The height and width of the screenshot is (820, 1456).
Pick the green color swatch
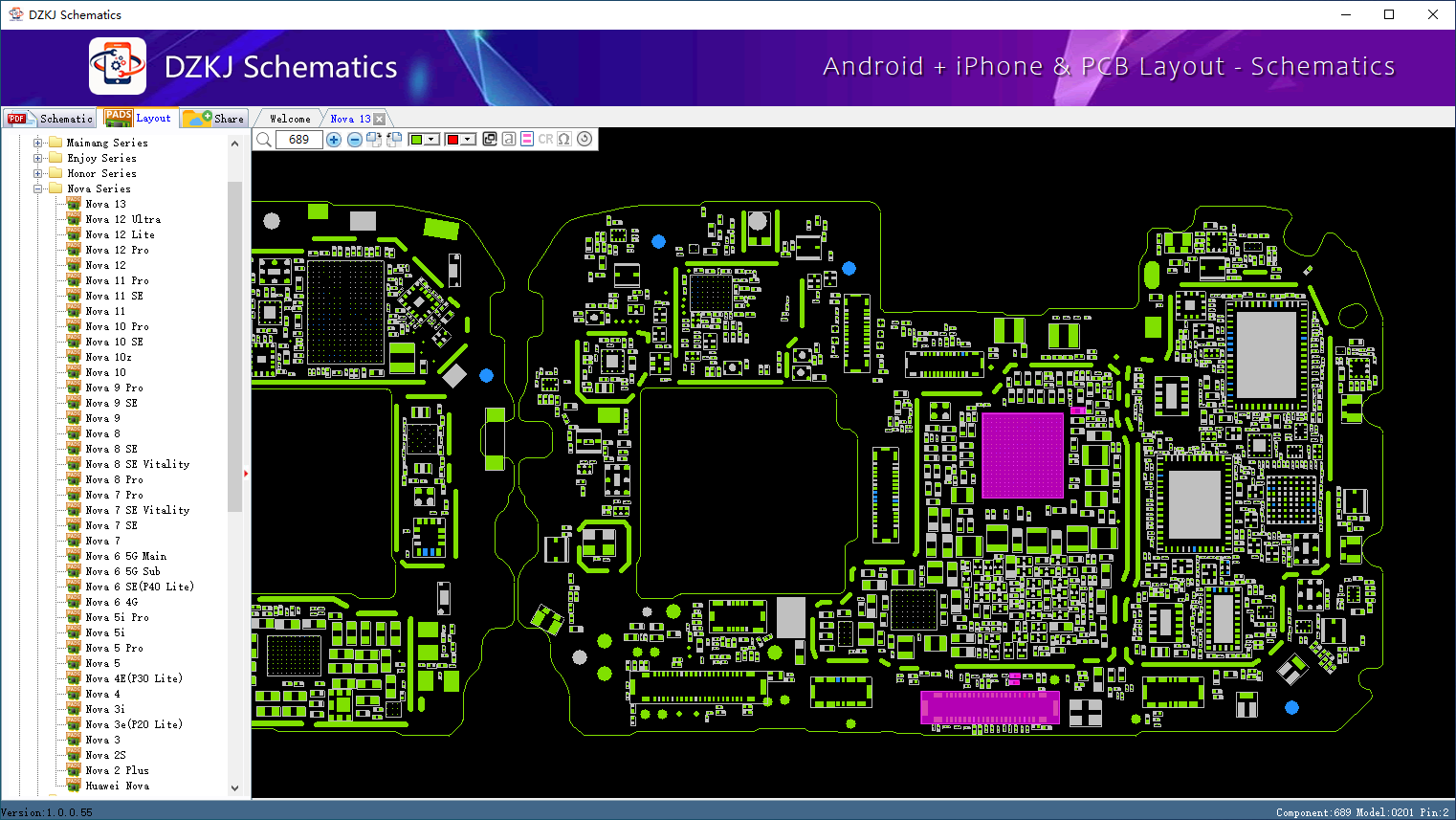(416, 140)
